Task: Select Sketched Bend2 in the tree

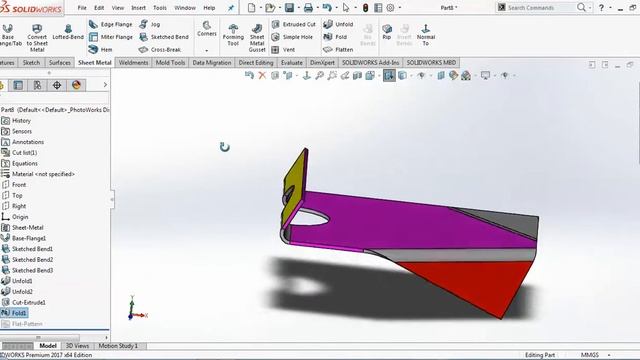Action: 27,260
